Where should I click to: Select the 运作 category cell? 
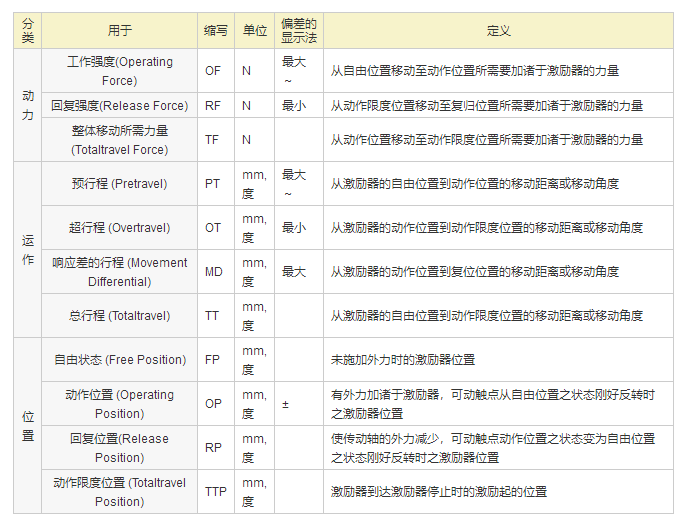[28, 250]
